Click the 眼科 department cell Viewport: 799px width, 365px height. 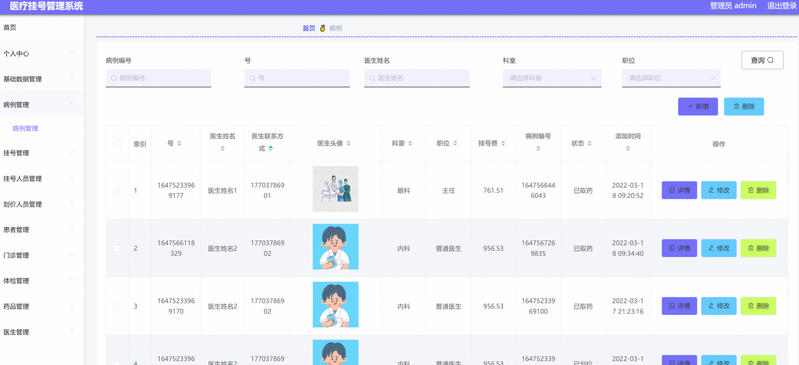coord(404,191)
